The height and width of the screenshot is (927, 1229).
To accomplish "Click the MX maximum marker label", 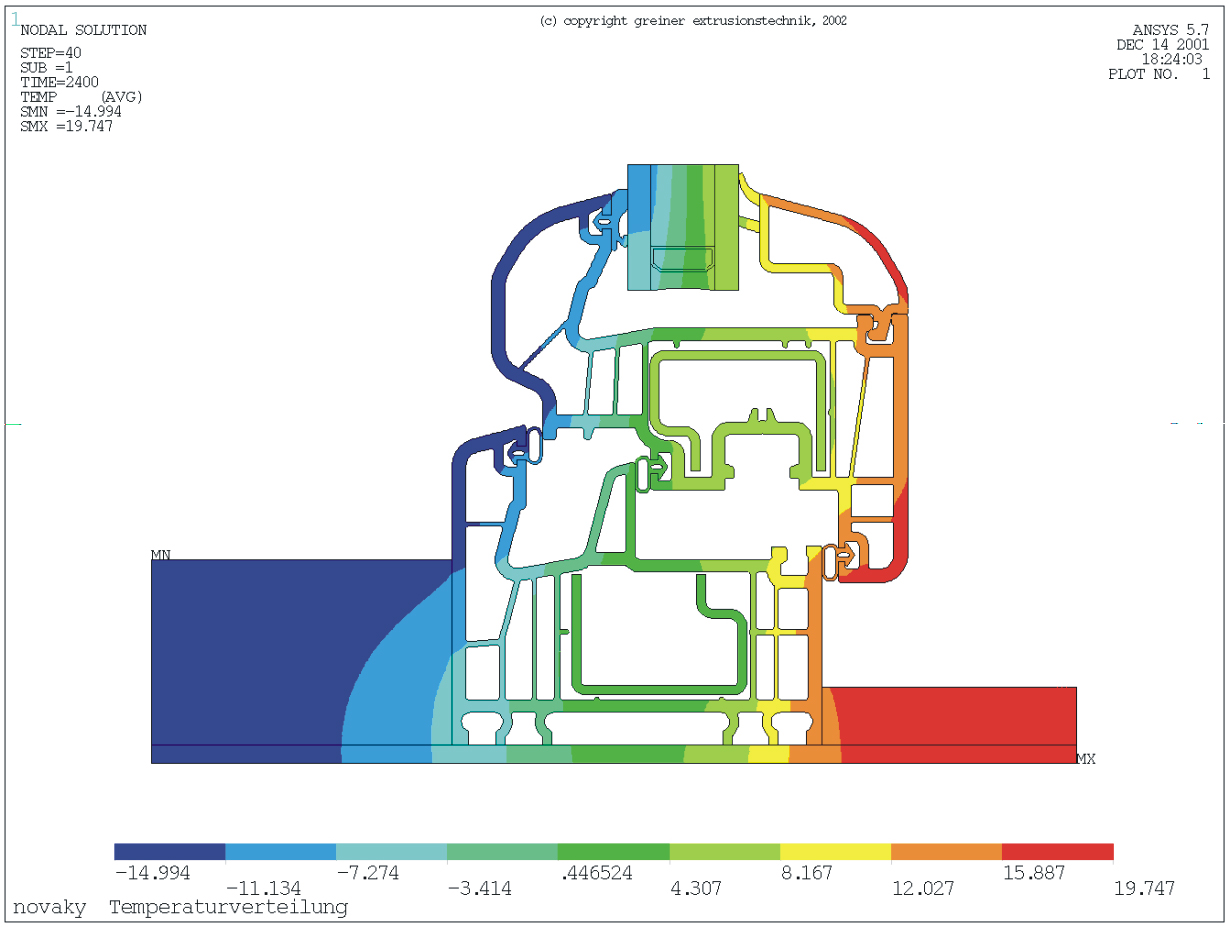I will [1086, 759].
